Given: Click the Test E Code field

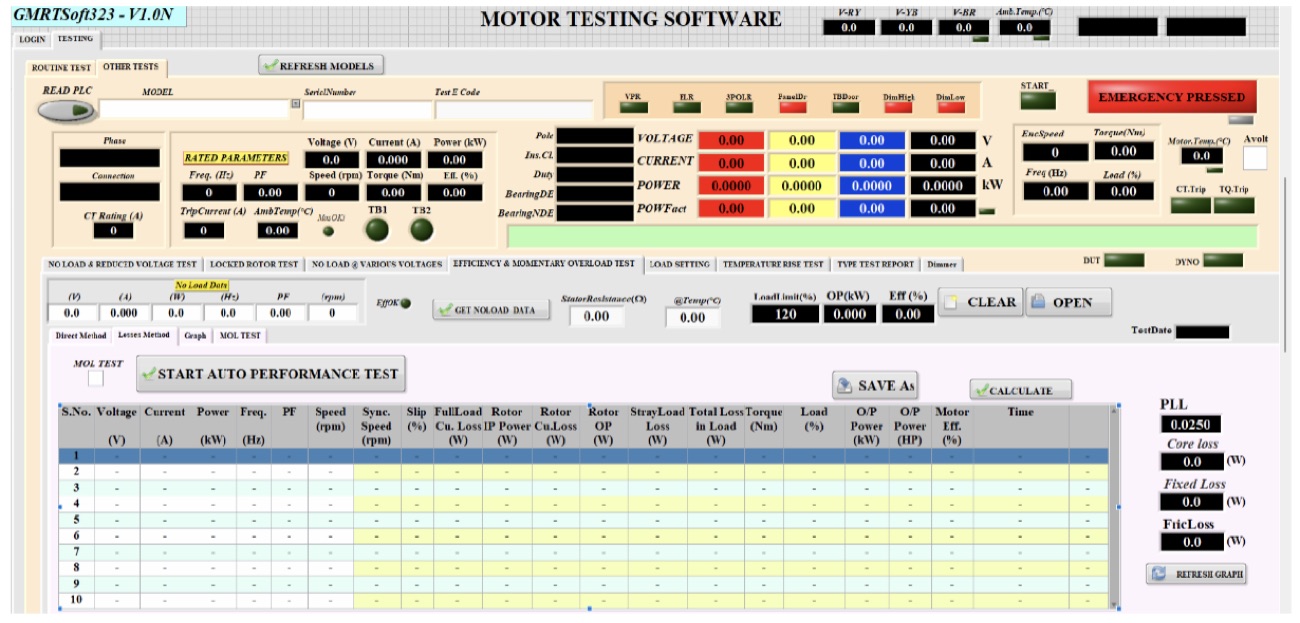Looking at the screenshot, I should click(x=514, y=110).
